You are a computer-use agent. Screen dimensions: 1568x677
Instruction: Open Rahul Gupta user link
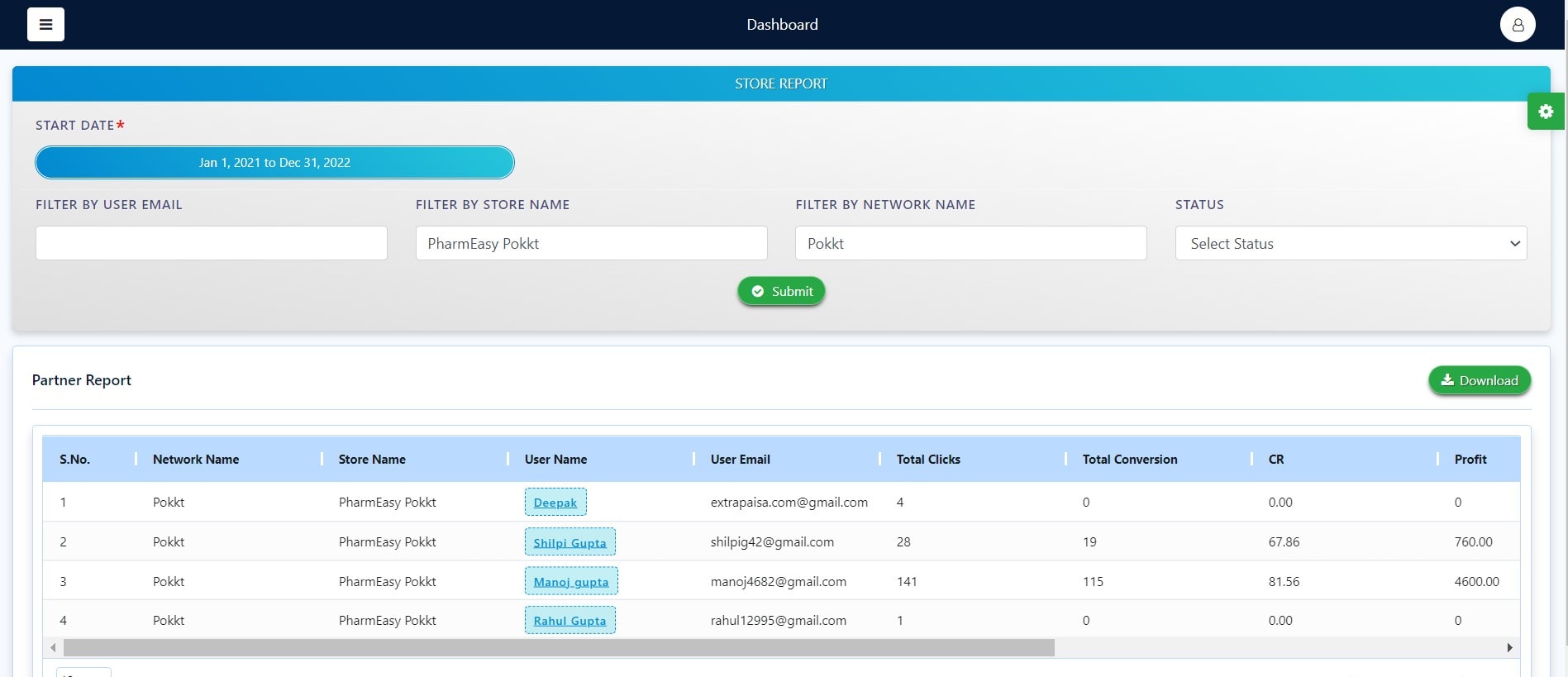click(x=570, y=620)
